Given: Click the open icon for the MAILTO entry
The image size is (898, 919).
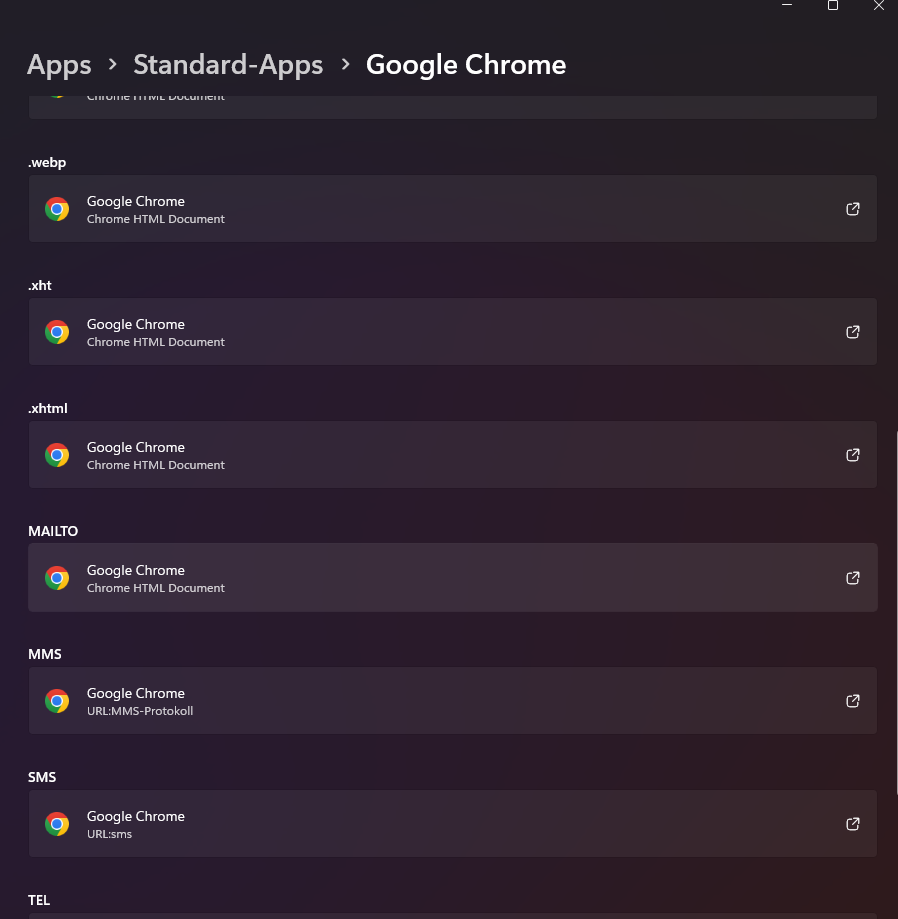Looking at the screenshot, I should click(x=853, y=578).
